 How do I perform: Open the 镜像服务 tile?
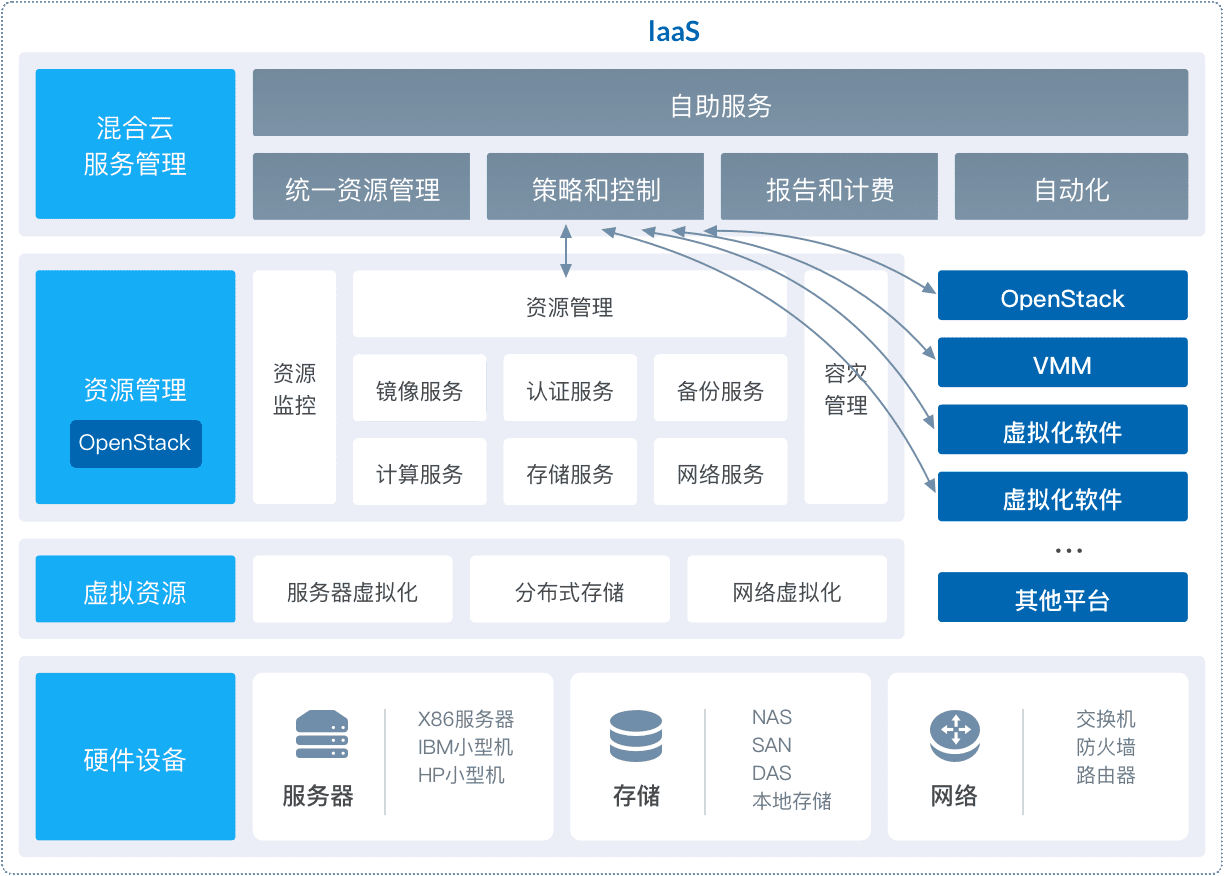tap(419, 389)
